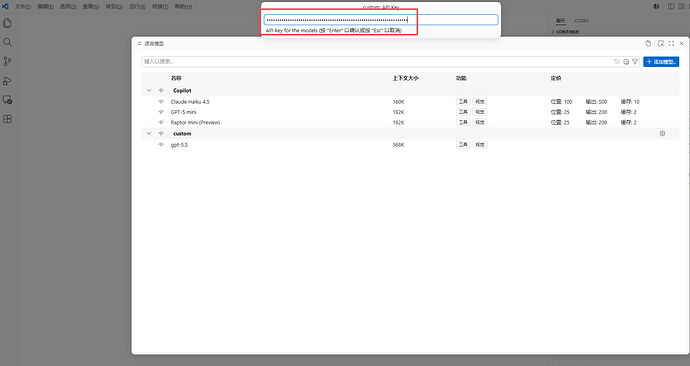
Task: Select the Claude Haiku 4.5 model name
Action: (190, 102)
